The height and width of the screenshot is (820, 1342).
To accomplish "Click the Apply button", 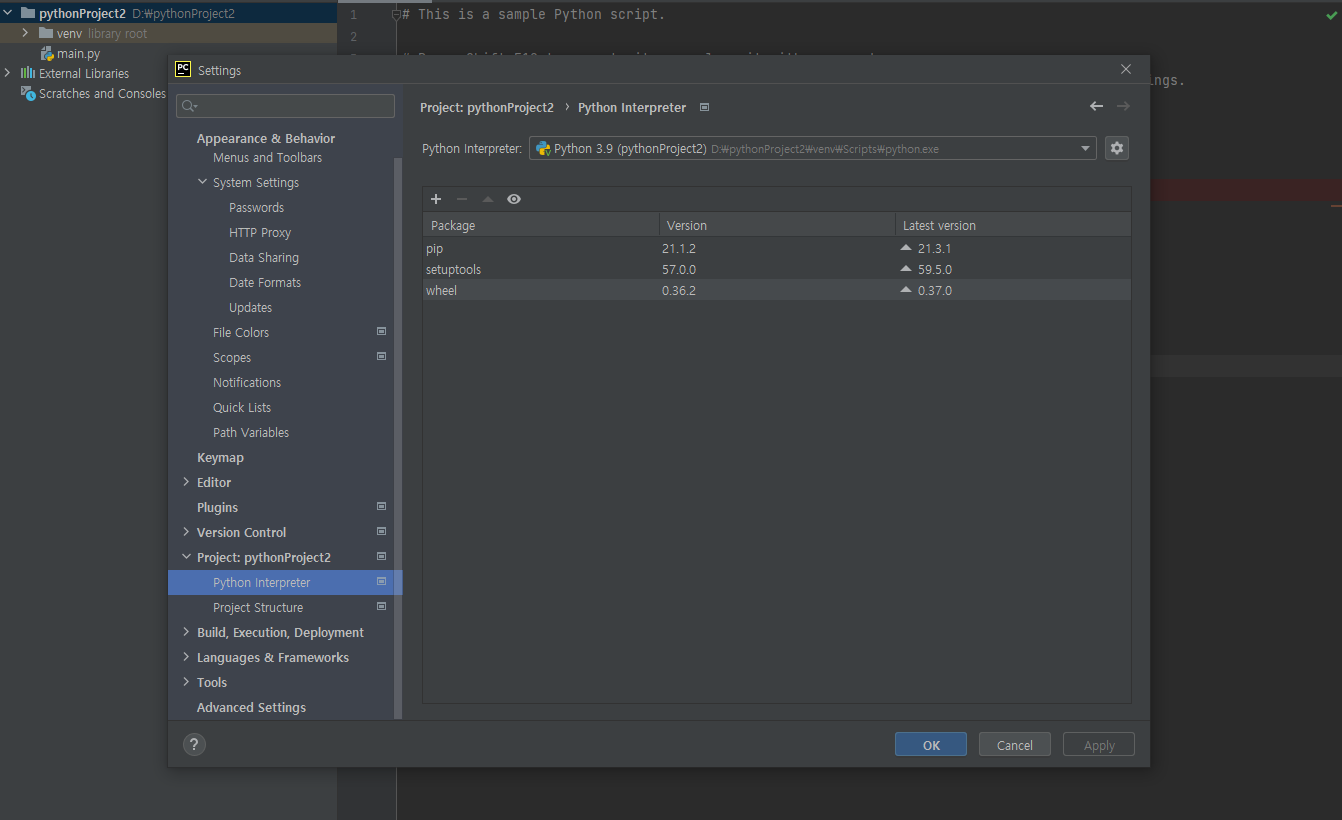I will click(1099, 745).
